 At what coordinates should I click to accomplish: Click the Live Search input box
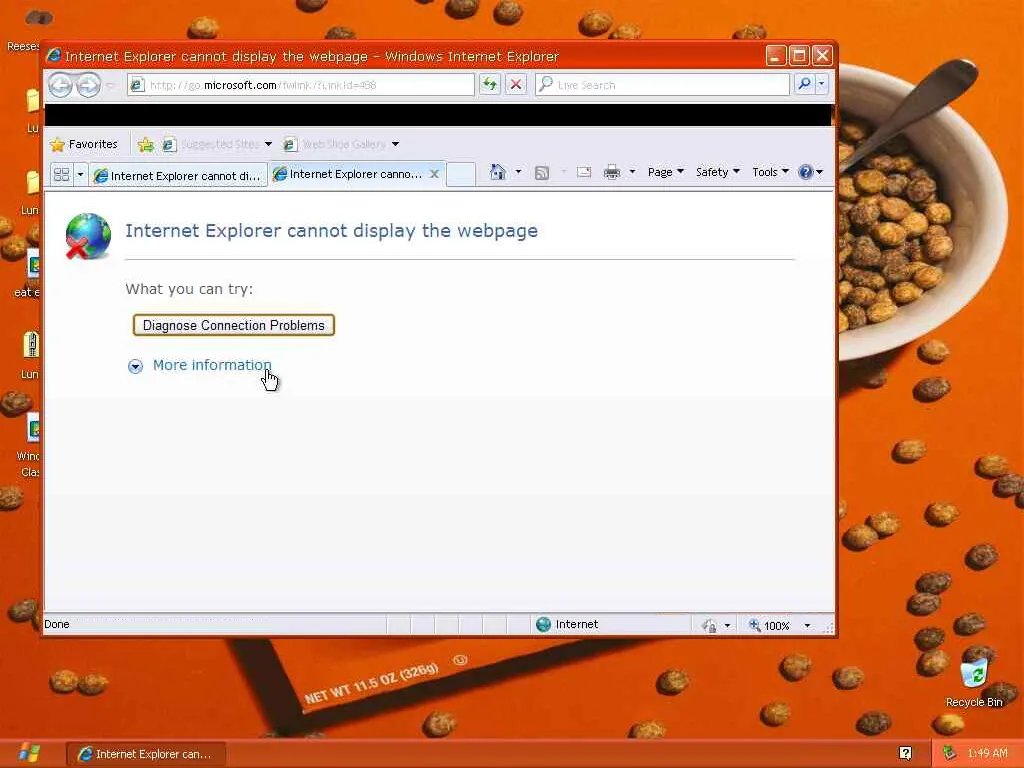point(662,85)
